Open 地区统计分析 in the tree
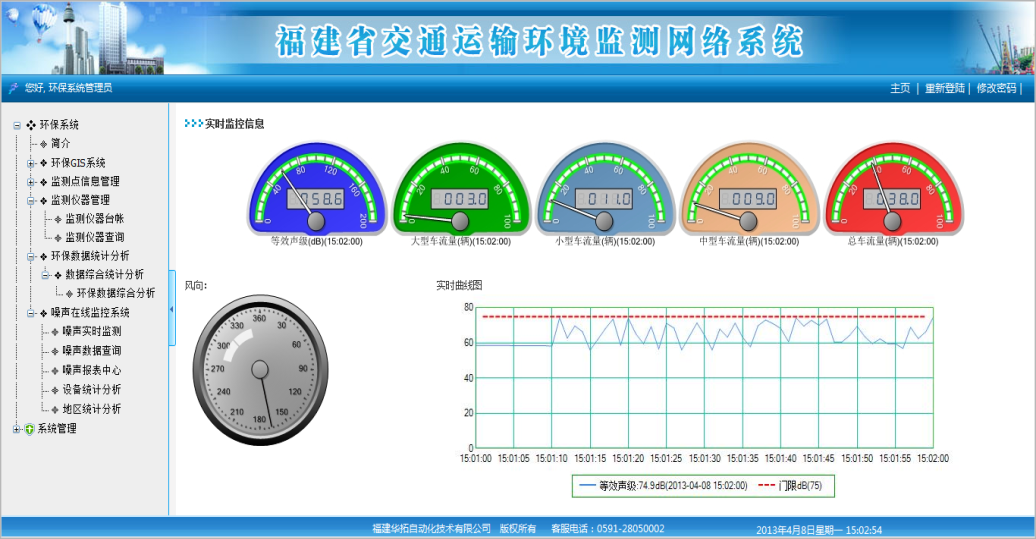This screenshot has width=1036, height=539. (92, 409)
